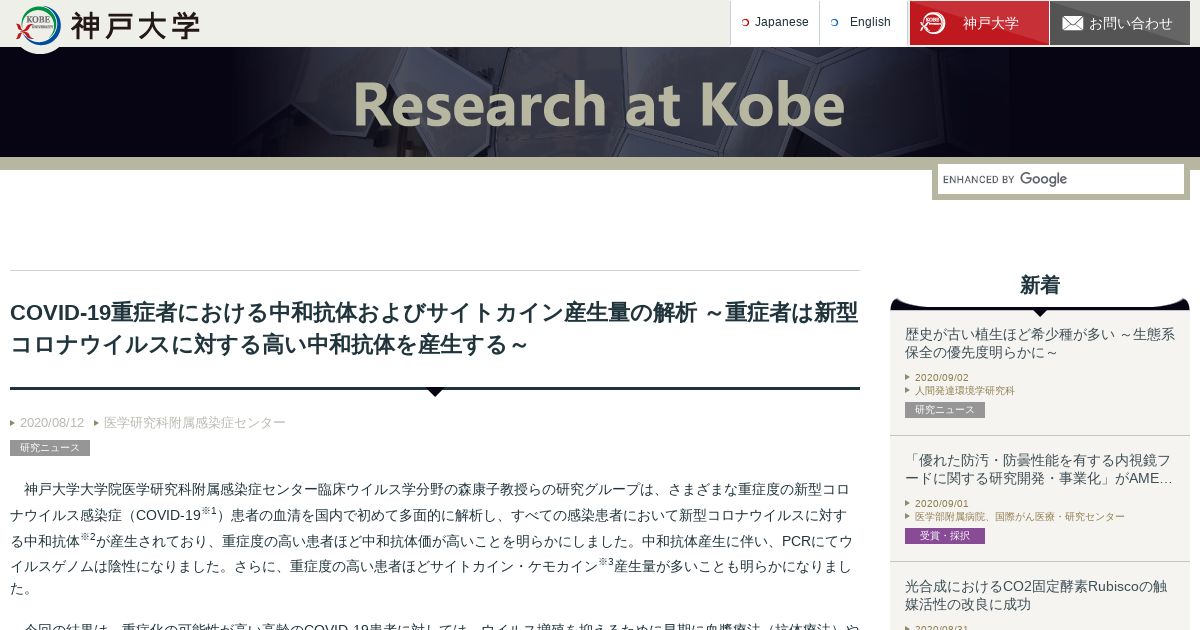Open the お問い合わせ contact button

(1119, 23)
